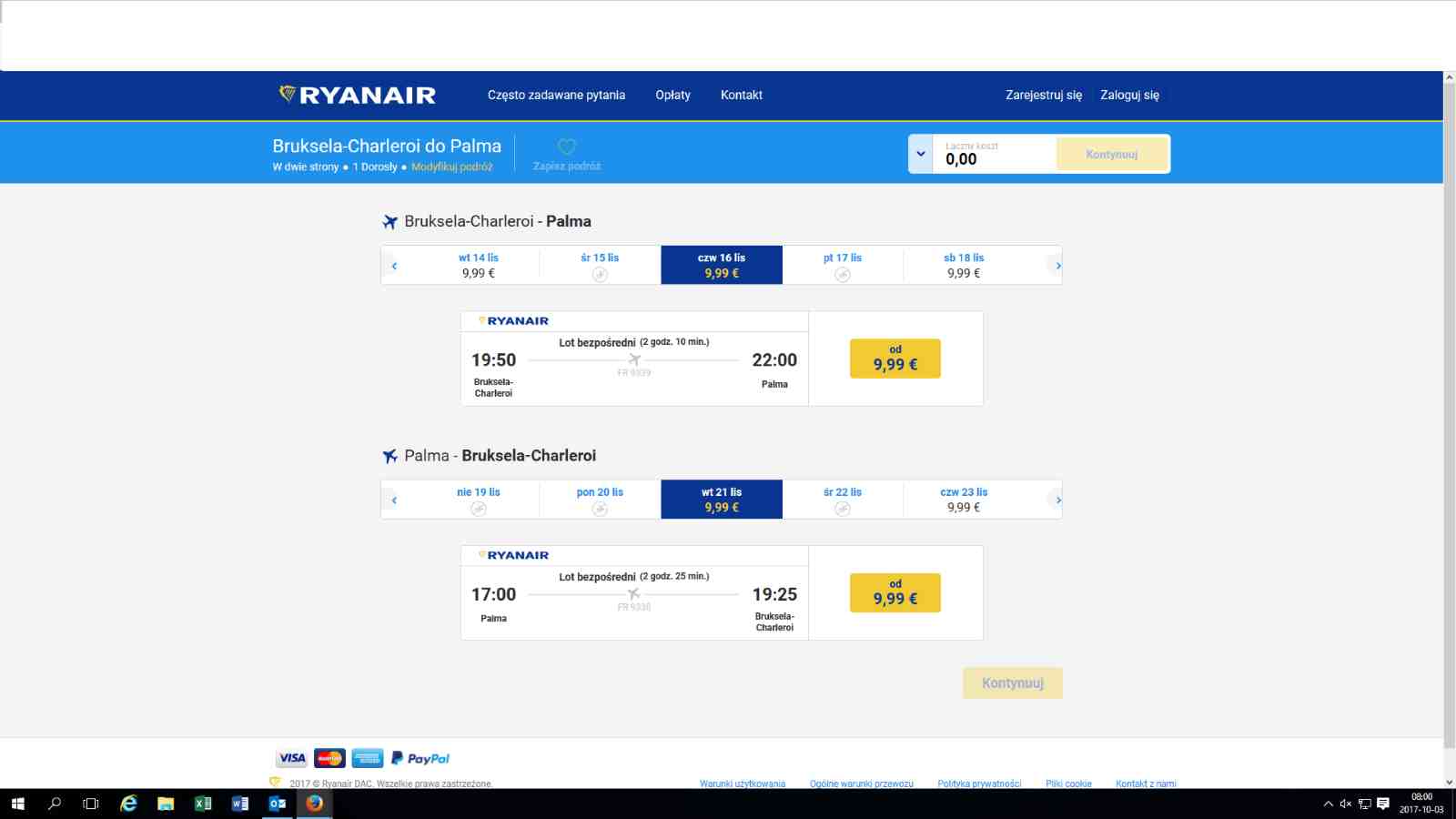Open Pliki cookie footer link
This screenshot has width=1456, height=819.
[x=1068, y=784]
